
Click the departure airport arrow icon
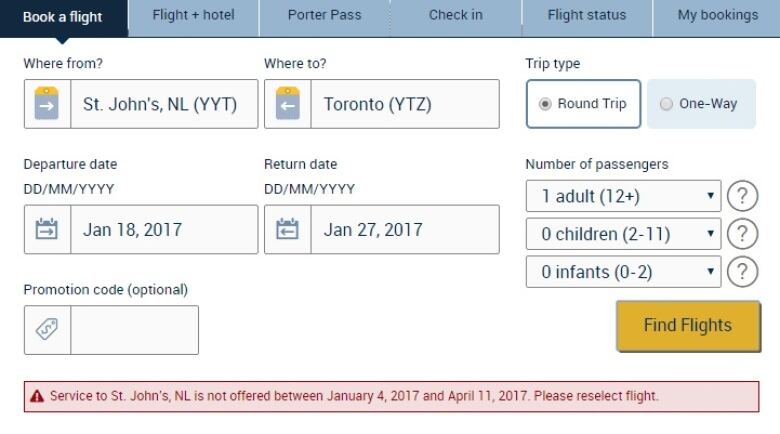pos(46,104)
